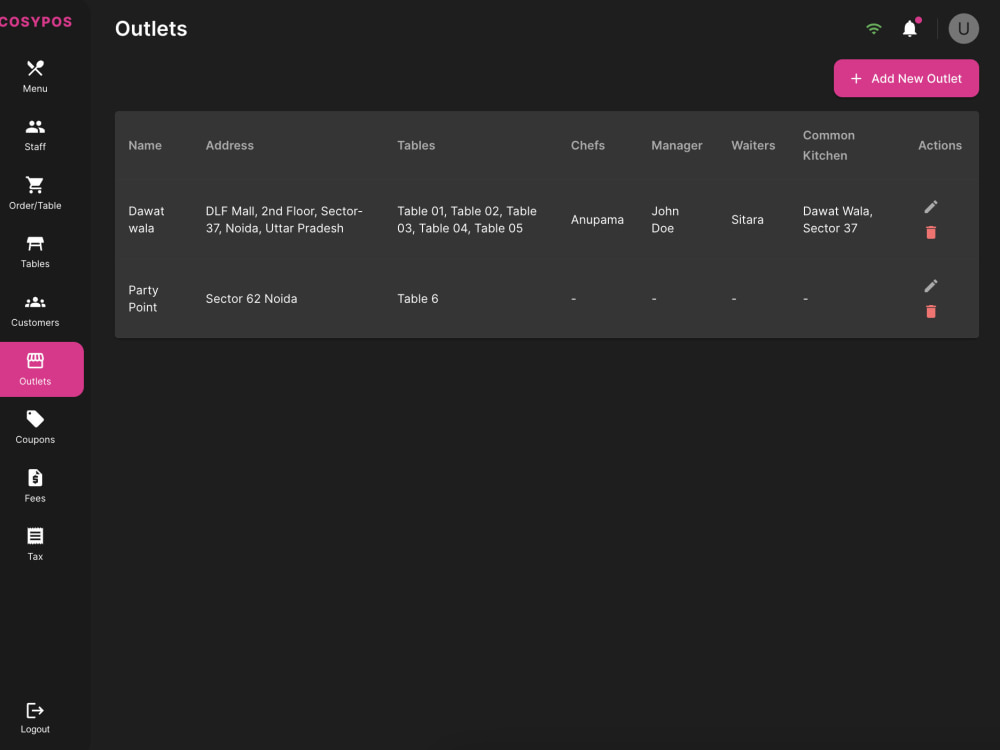Go to the Fees page
The width and height of the screenshot is (1000, 750).
pyautogui.click(x=35, y=487)
